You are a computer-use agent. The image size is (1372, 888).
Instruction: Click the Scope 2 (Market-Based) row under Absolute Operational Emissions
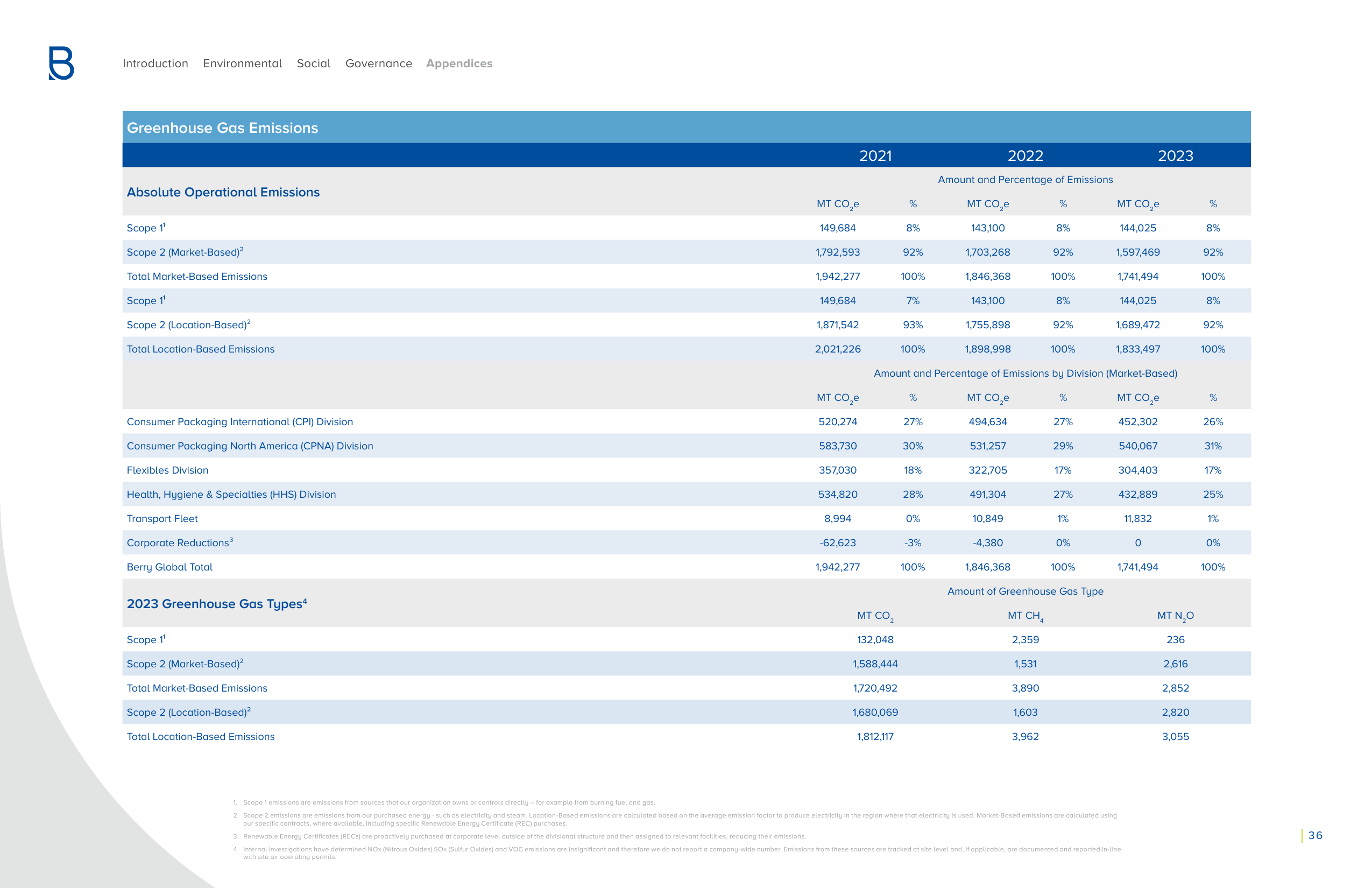point(687,252)
